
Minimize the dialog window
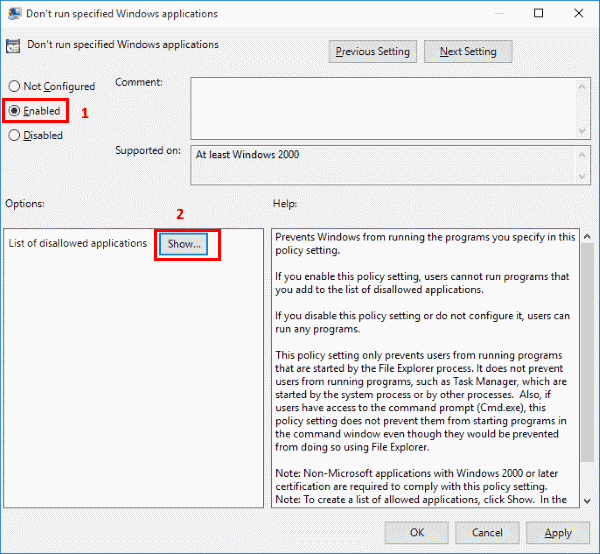click(499, 13)
